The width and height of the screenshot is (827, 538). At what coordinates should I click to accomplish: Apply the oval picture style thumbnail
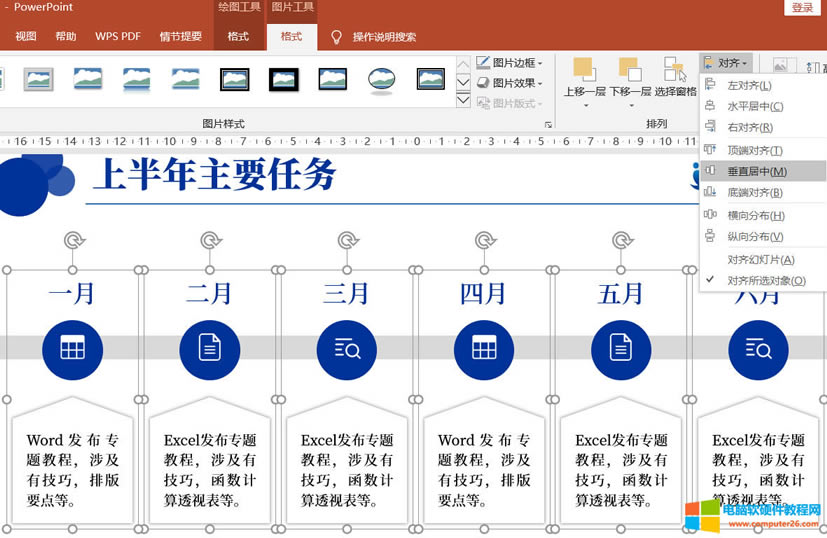tap(381, 79)
